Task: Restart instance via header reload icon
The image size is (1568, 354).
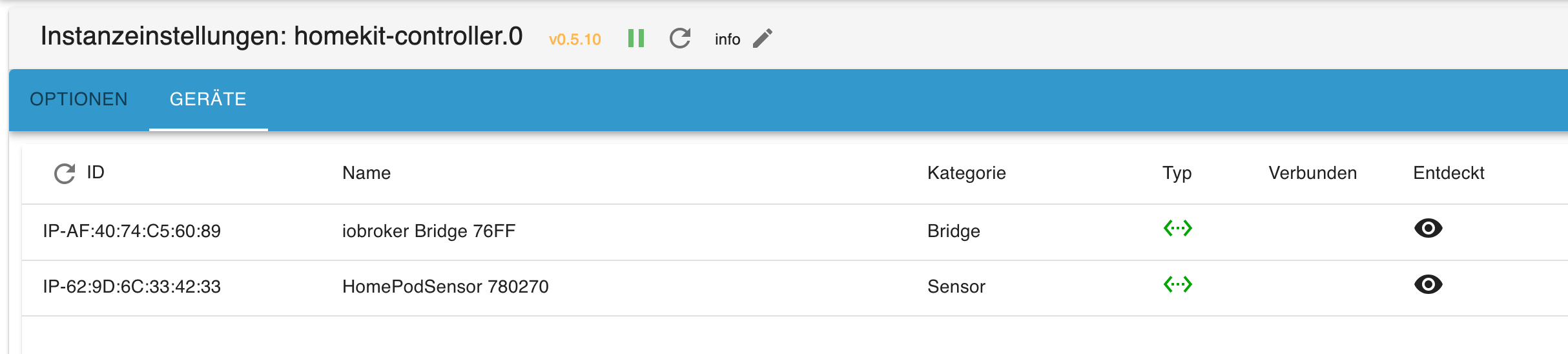Action: 680,38
